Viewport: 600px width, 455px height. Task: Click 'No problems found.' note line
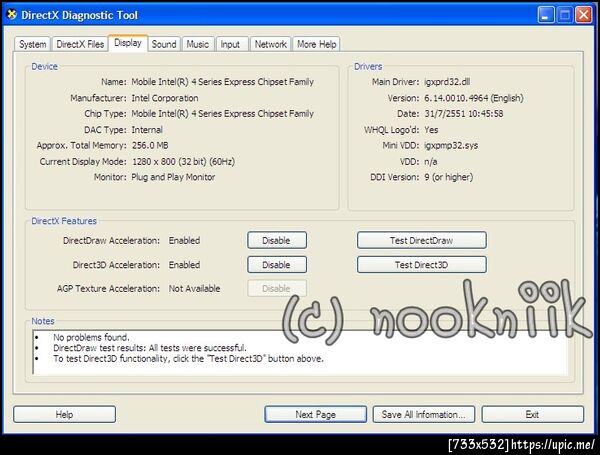coord(91,337)
